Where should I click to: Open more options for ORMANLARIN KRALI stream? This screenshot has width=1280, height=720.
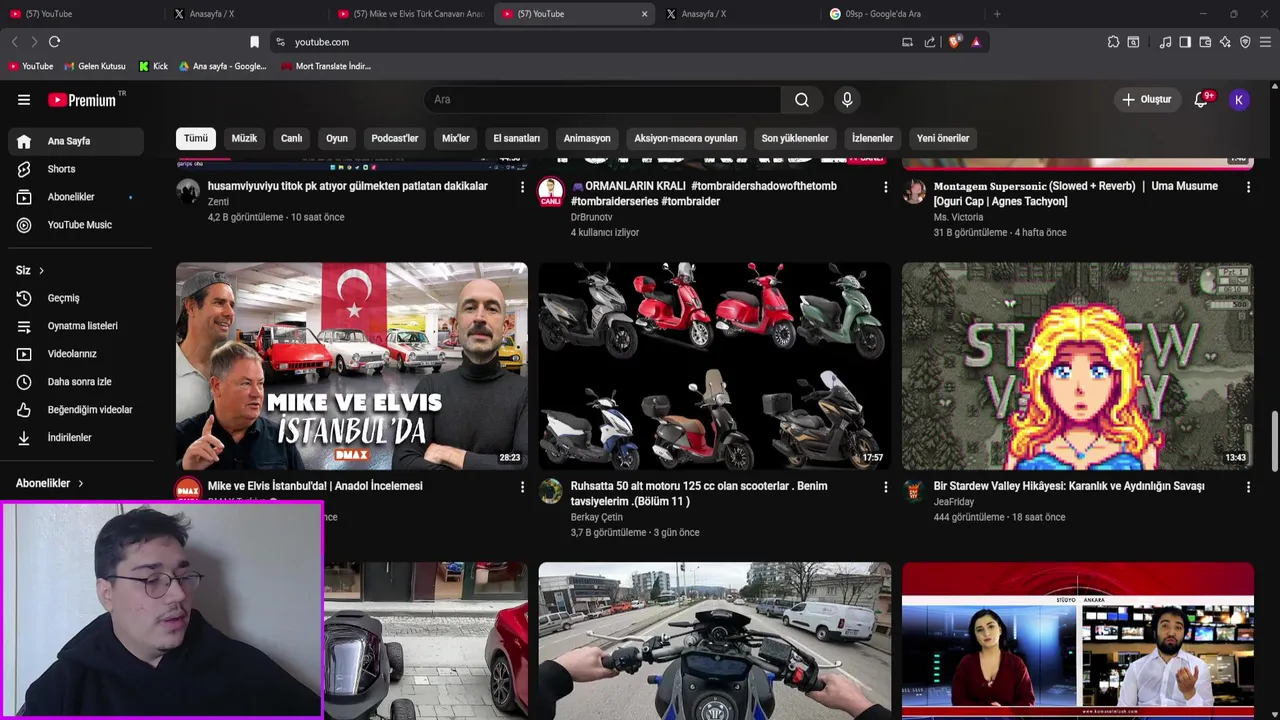pos(885,187)
